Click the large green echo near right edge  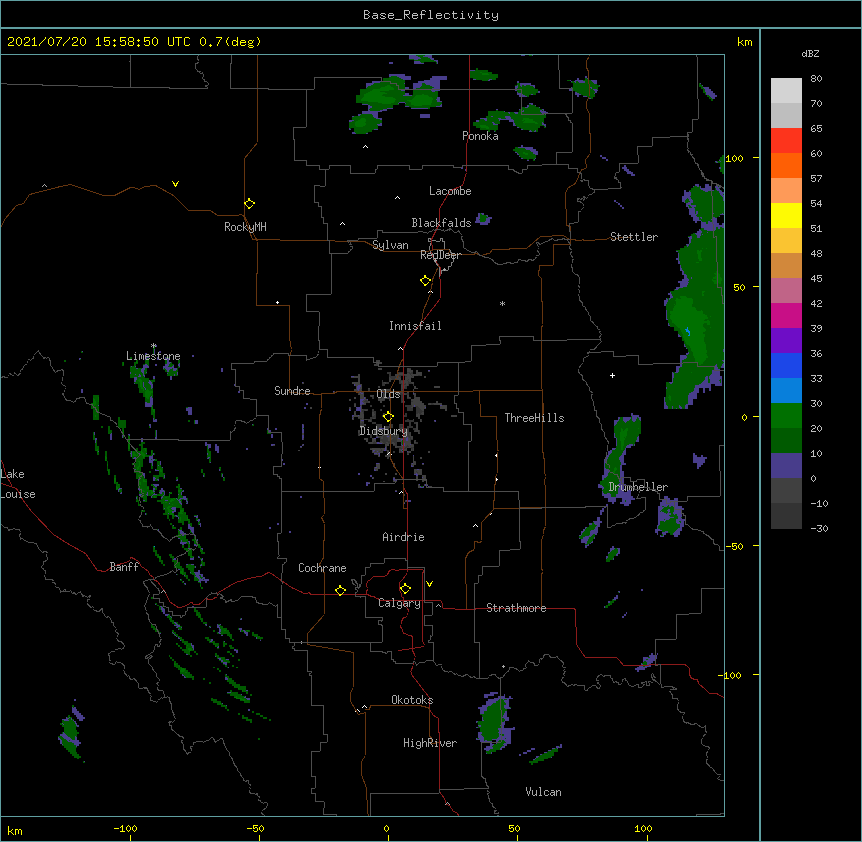click(x=695, y=319)
